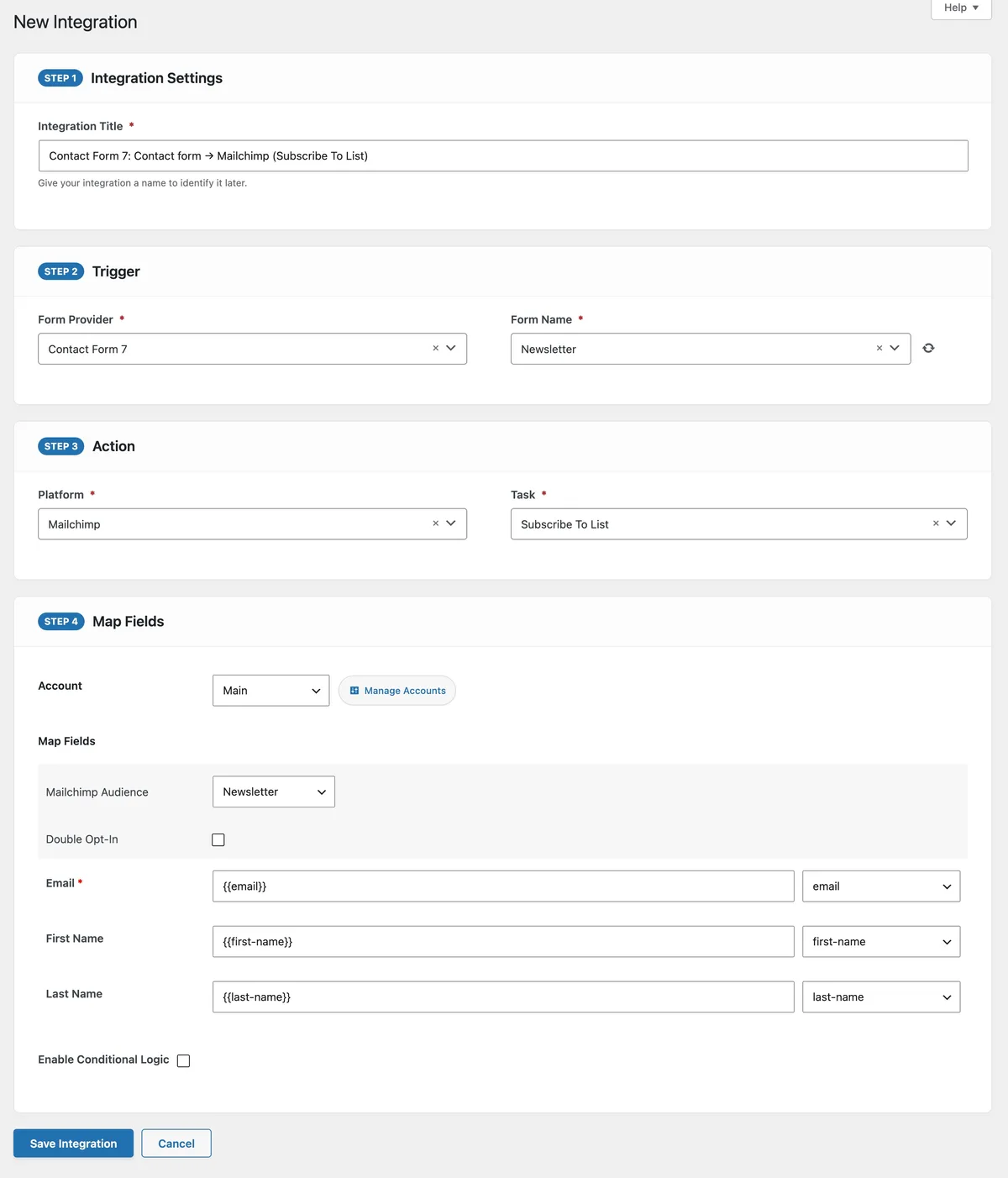Open the Form Name Newsletter dropdown arrow
The width and height of the screenshot is (1008, 1178).
895,348
